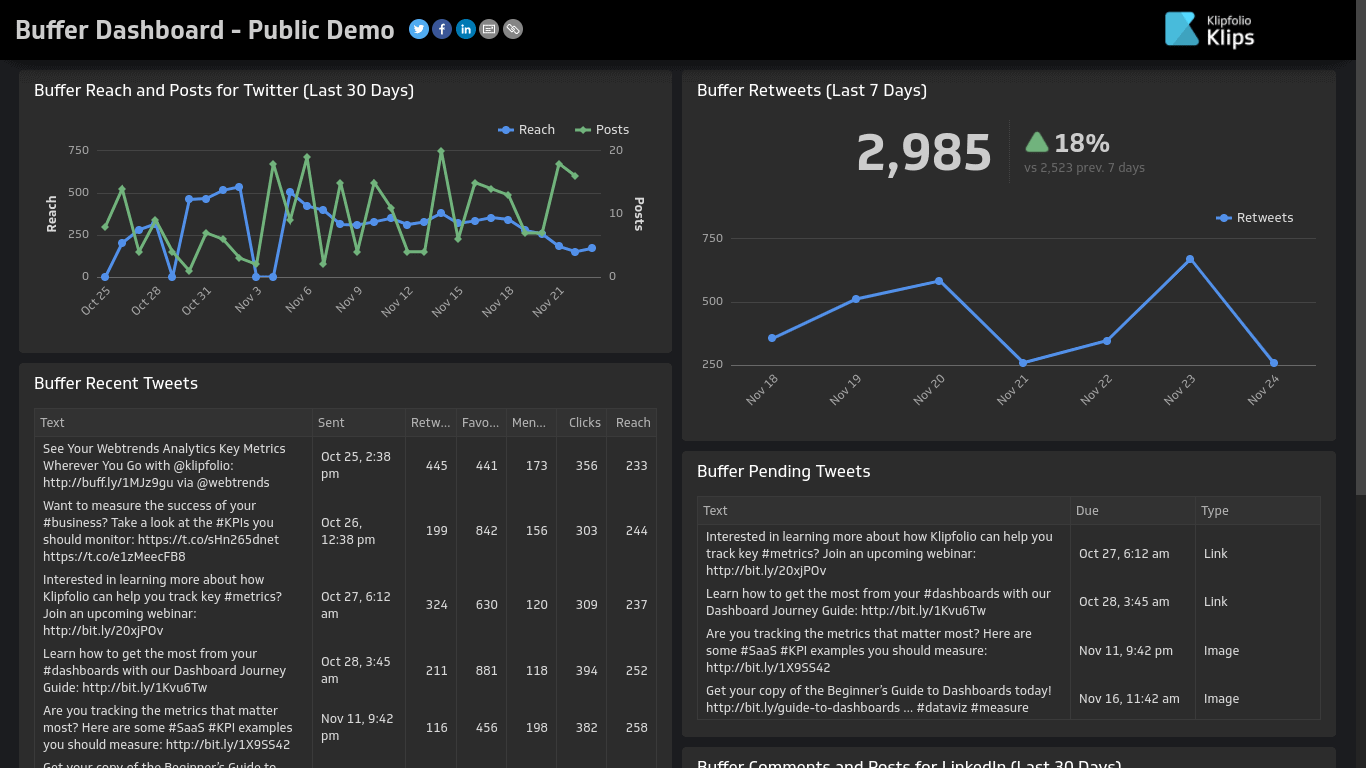Sort Recent Tweets by Favorites column
Image resolution: width=1366 pixels, height=768 pixels.
click(481, 423)
